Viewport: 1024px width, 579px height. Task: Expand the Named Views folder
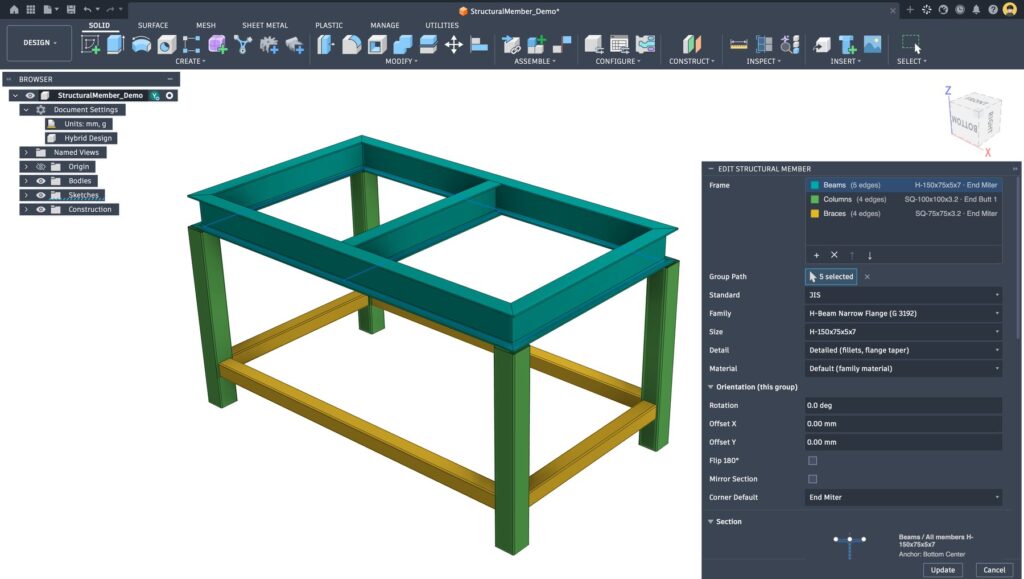point(26,152)
